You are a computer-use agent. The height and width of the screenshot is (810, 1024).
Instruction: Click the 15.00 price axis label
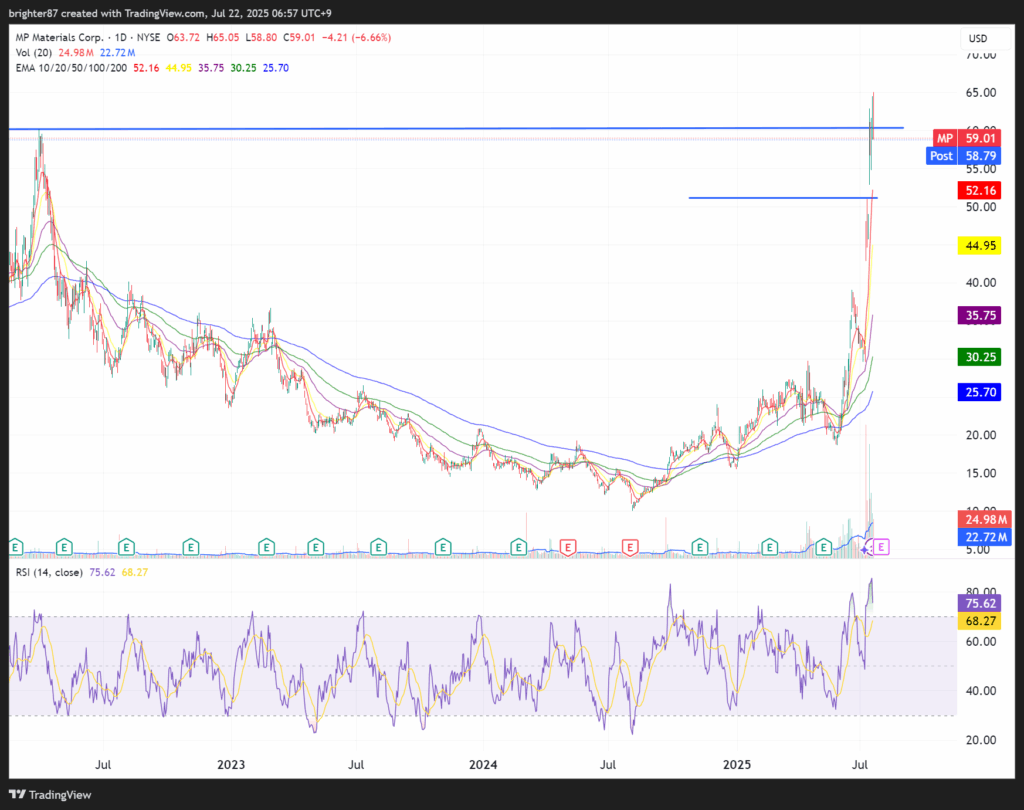click(x=981, y=473)
